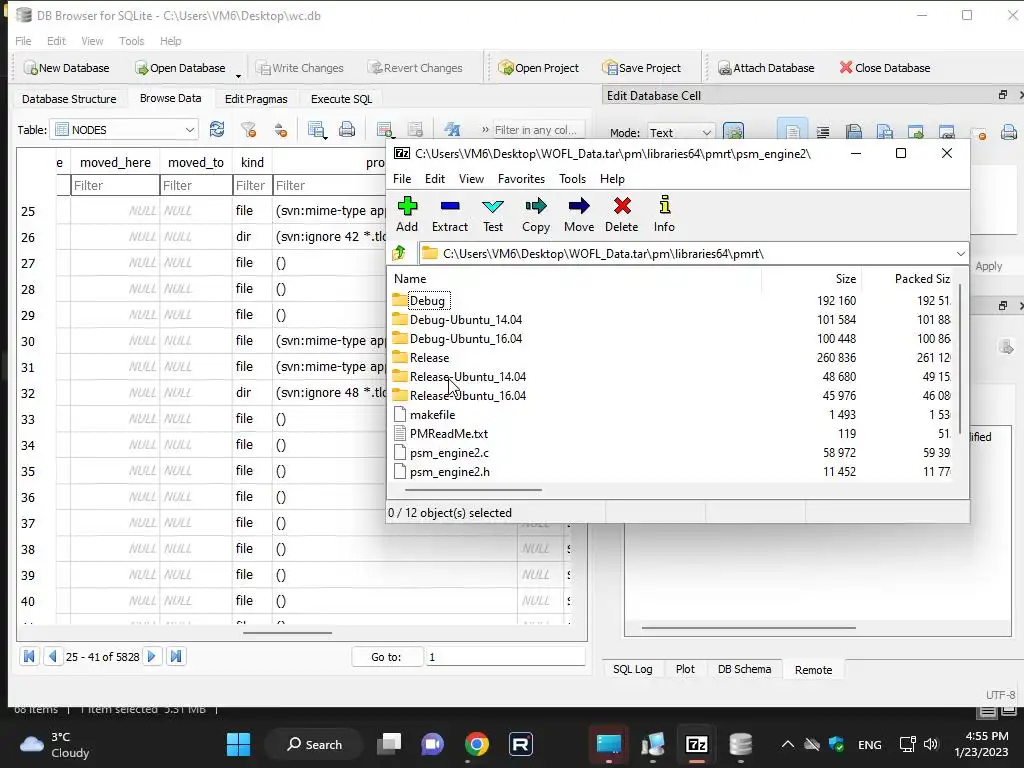The width and height of the screenshot is (1024, 768).
Task: Open the save table as menu icon
Action: [x=317, y=129]
